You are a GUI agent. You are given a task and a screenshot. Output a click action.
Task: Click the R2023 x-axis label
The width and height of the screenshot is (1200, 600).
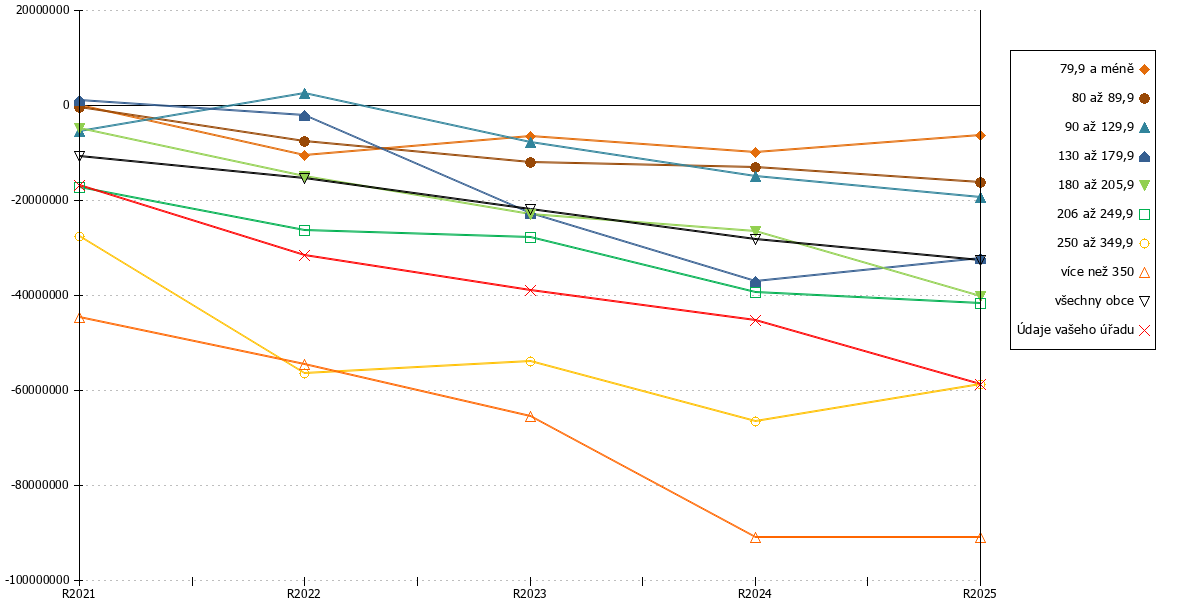tap(530, 593)
